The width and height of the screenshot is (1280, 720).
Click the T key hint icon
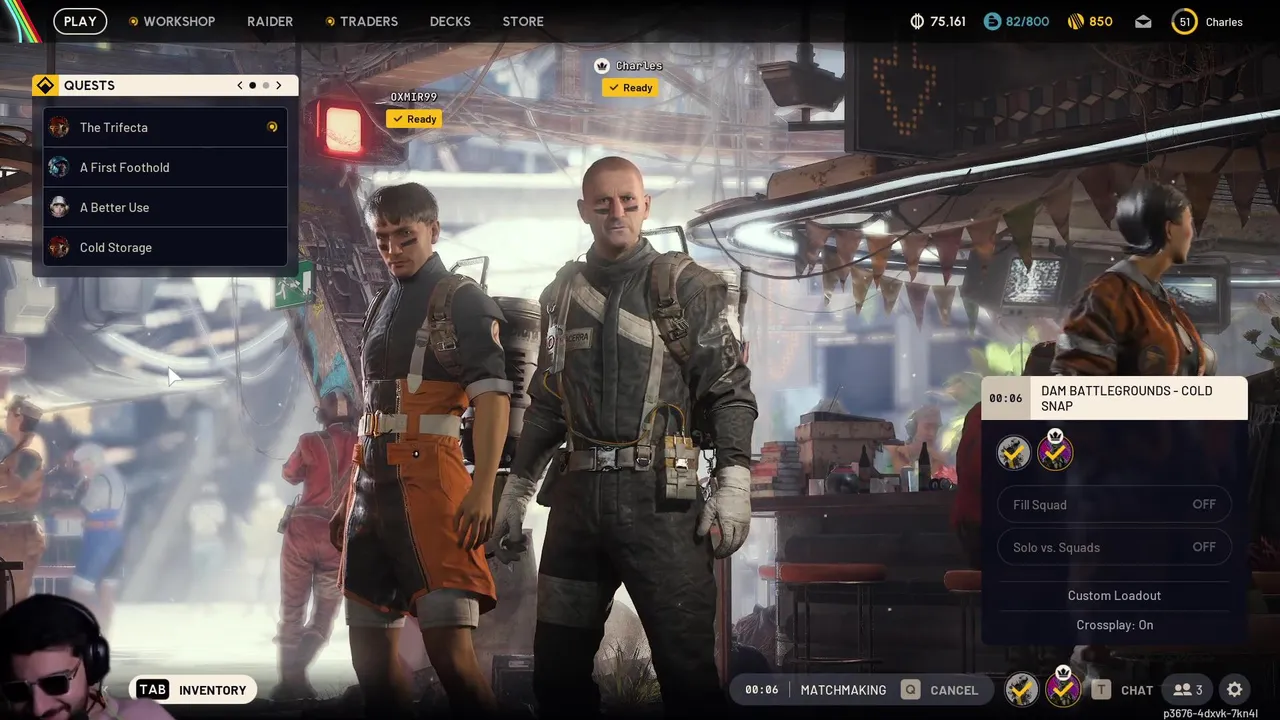pyautogui.click(x=1101, y=690)
